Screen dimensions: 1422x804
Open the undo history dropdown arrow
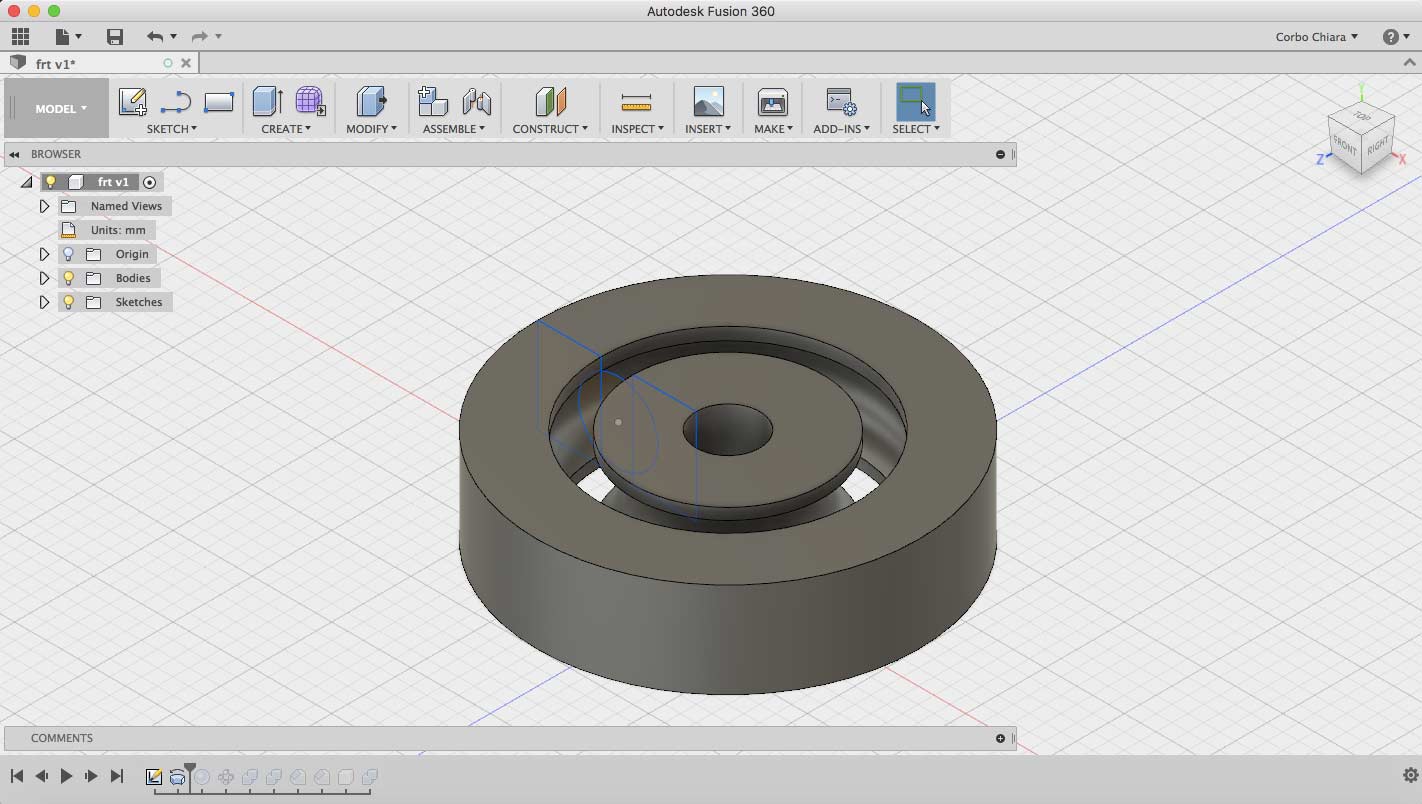pyautogui.click(x=173, y=37)
